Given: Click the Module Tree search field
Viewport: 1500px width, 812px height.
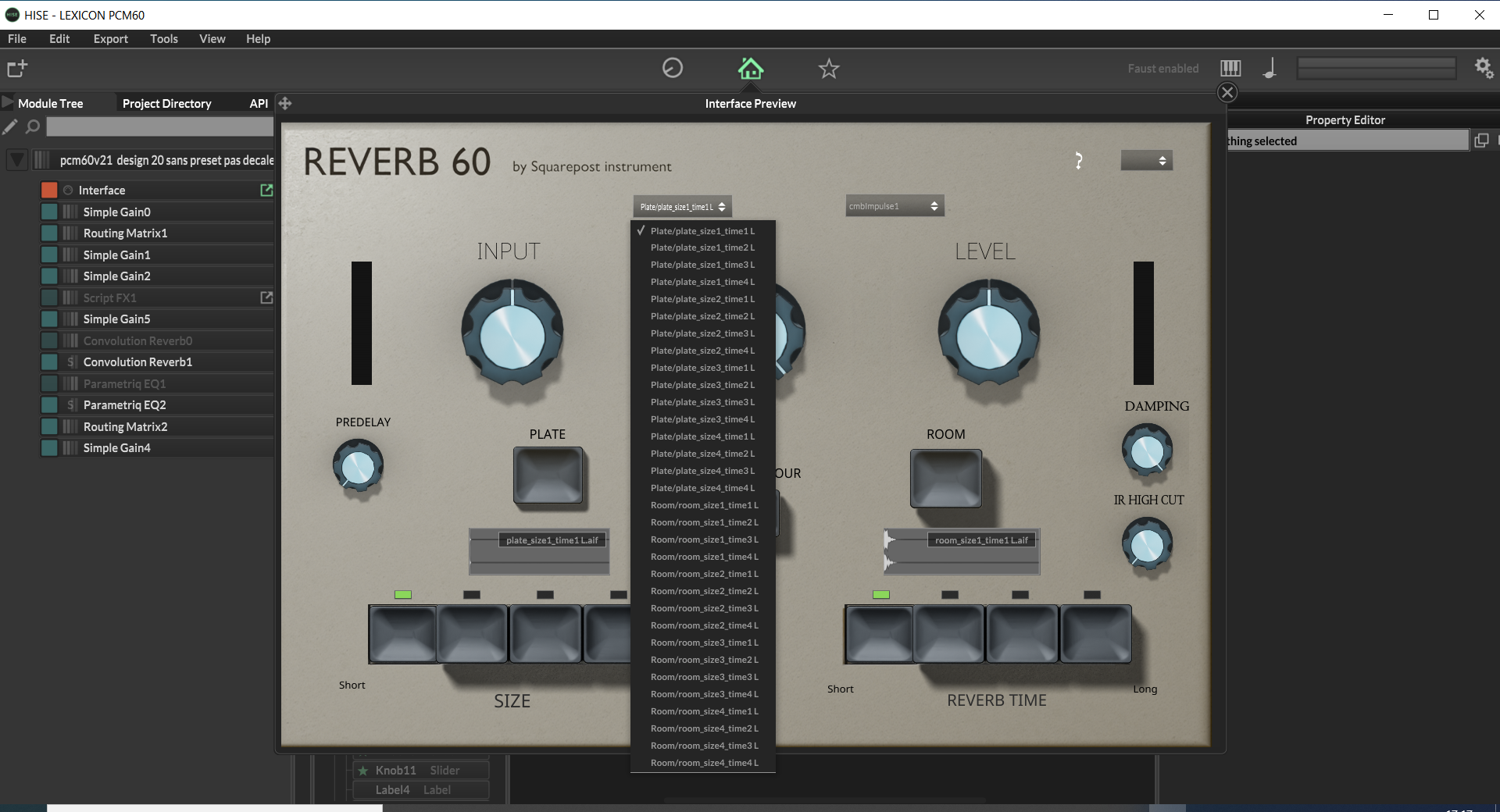Looking at the screenshot, I should 159,126.
